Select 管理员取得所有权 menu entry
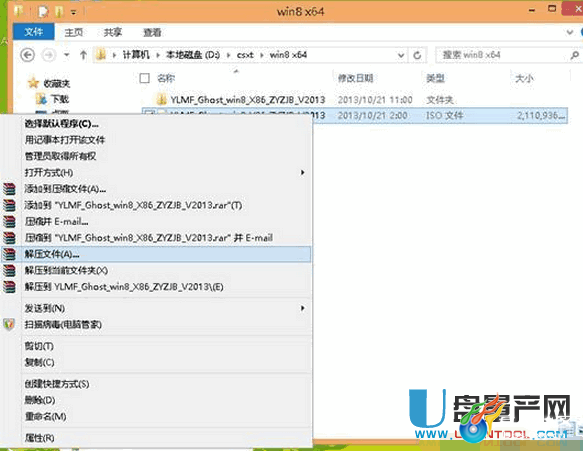Screen dimensions: 583x451 (x=60, y=156)
